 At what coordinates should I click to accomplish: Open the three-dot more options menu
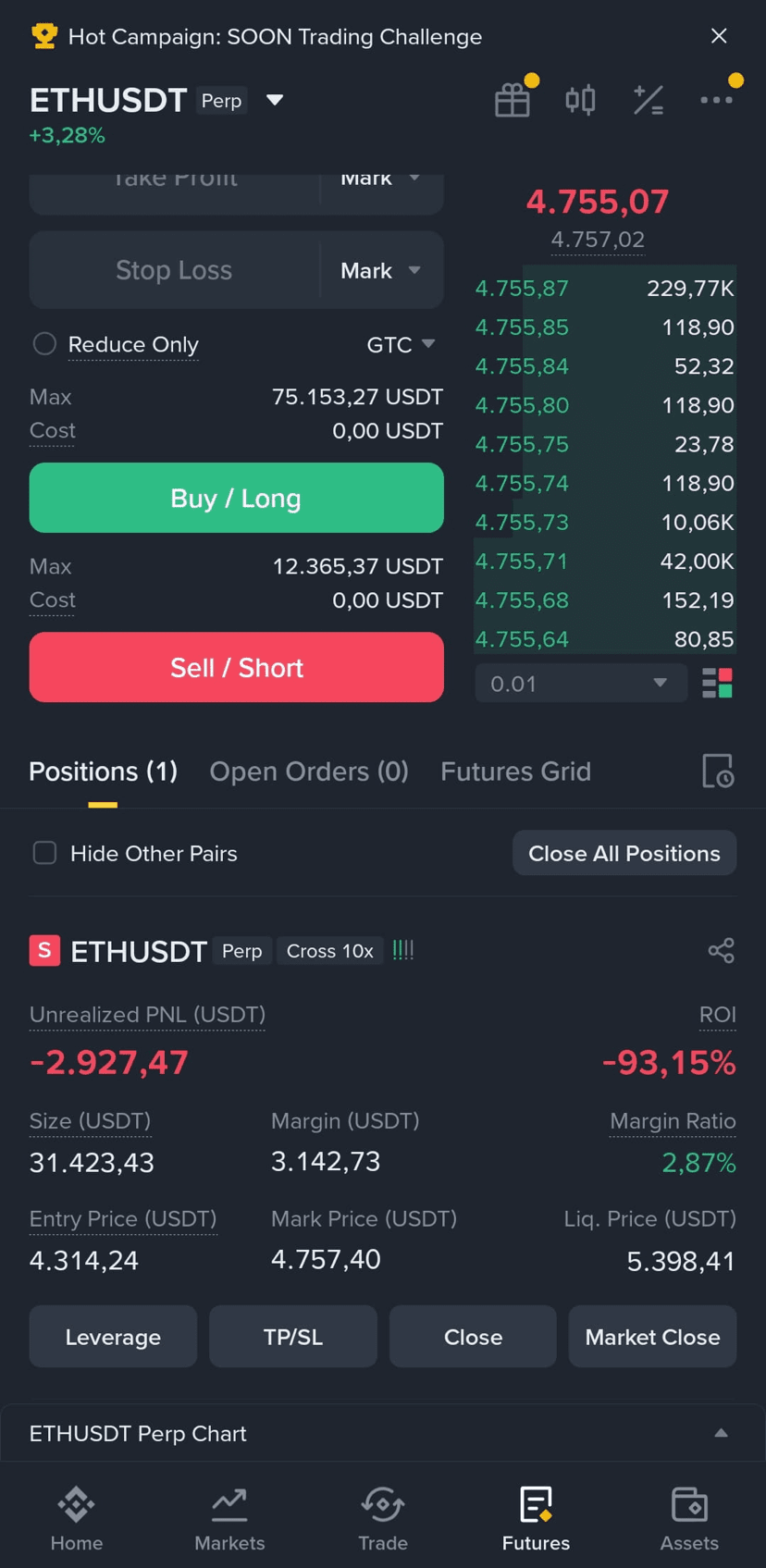coord(716,100)
